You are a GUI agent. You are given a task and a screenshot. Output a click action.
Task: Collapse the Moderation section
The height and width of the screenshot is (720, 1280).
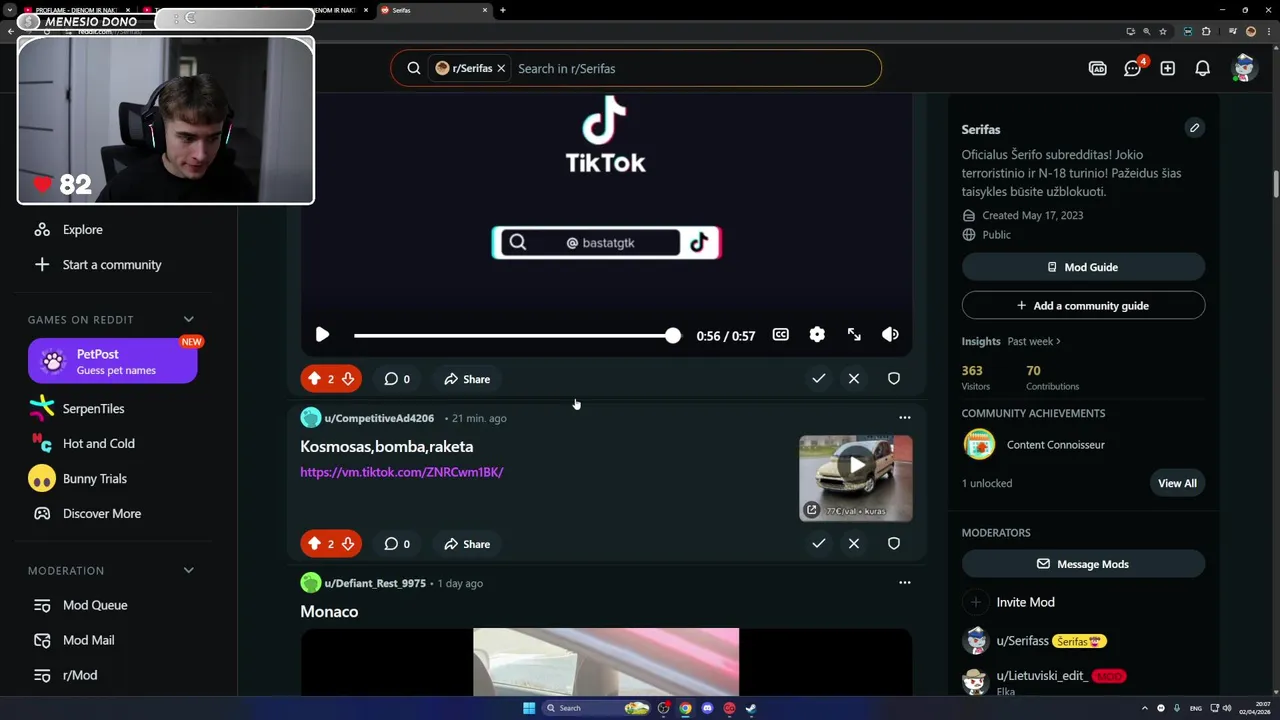click(189, 571)
